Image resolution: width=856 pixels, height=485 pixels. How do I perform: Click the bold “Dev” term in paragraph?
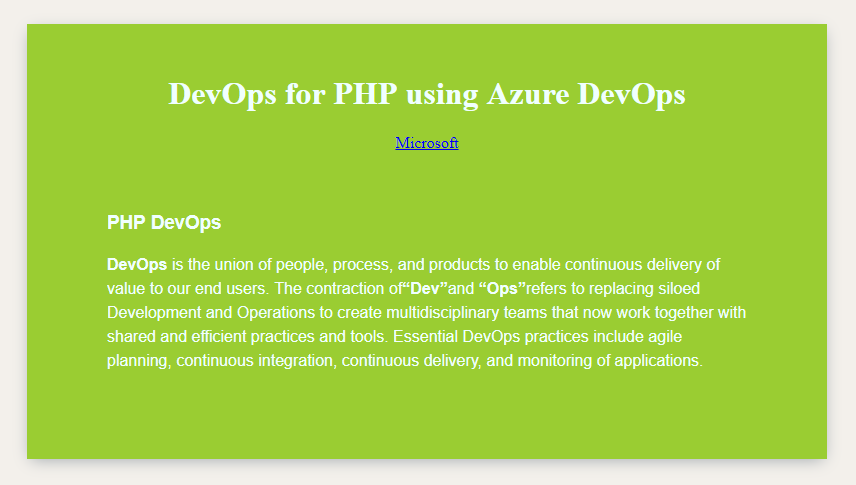[425, 288]
